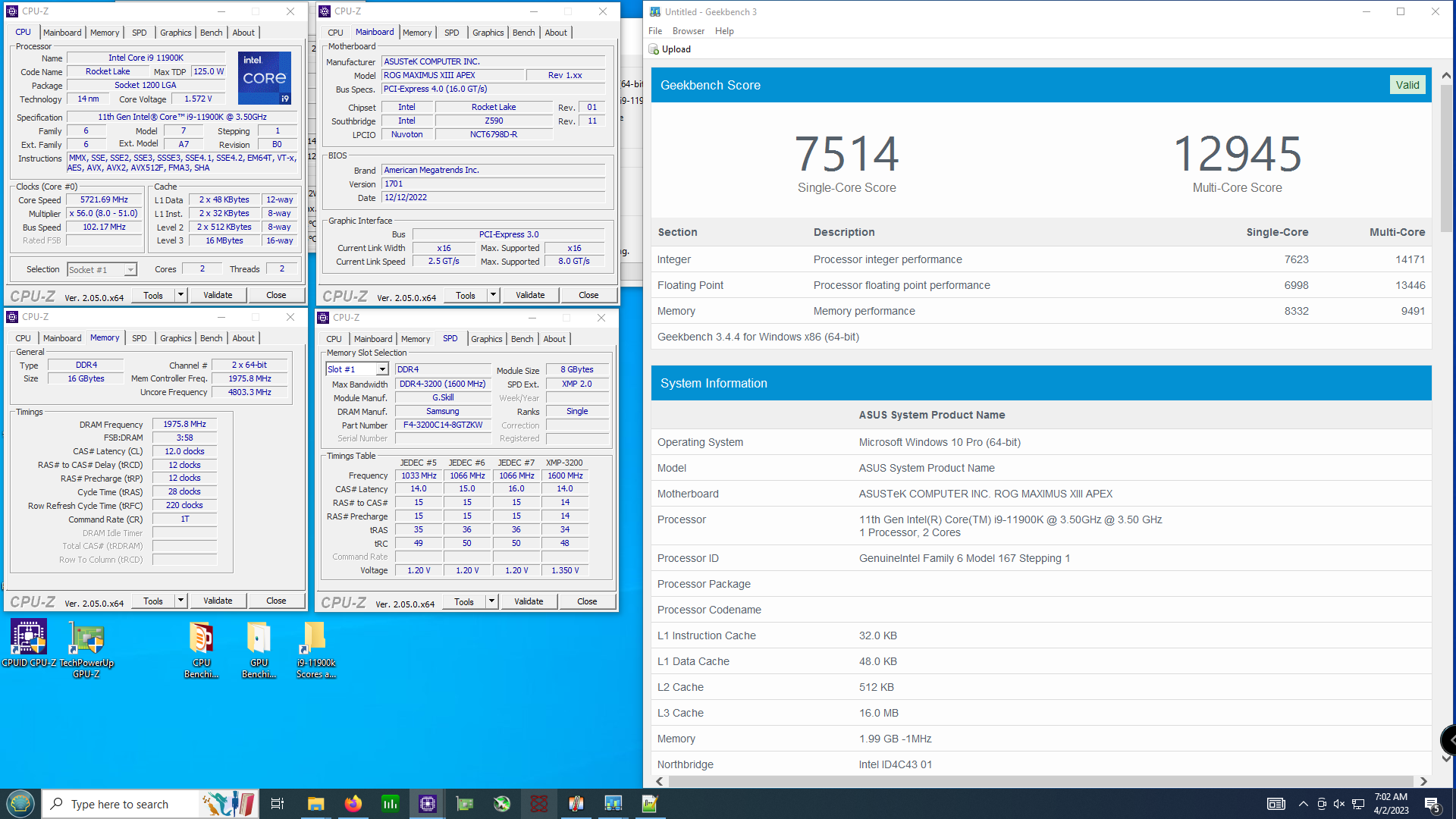Open the Help menu in Geekbench

(x=724, y=31)
